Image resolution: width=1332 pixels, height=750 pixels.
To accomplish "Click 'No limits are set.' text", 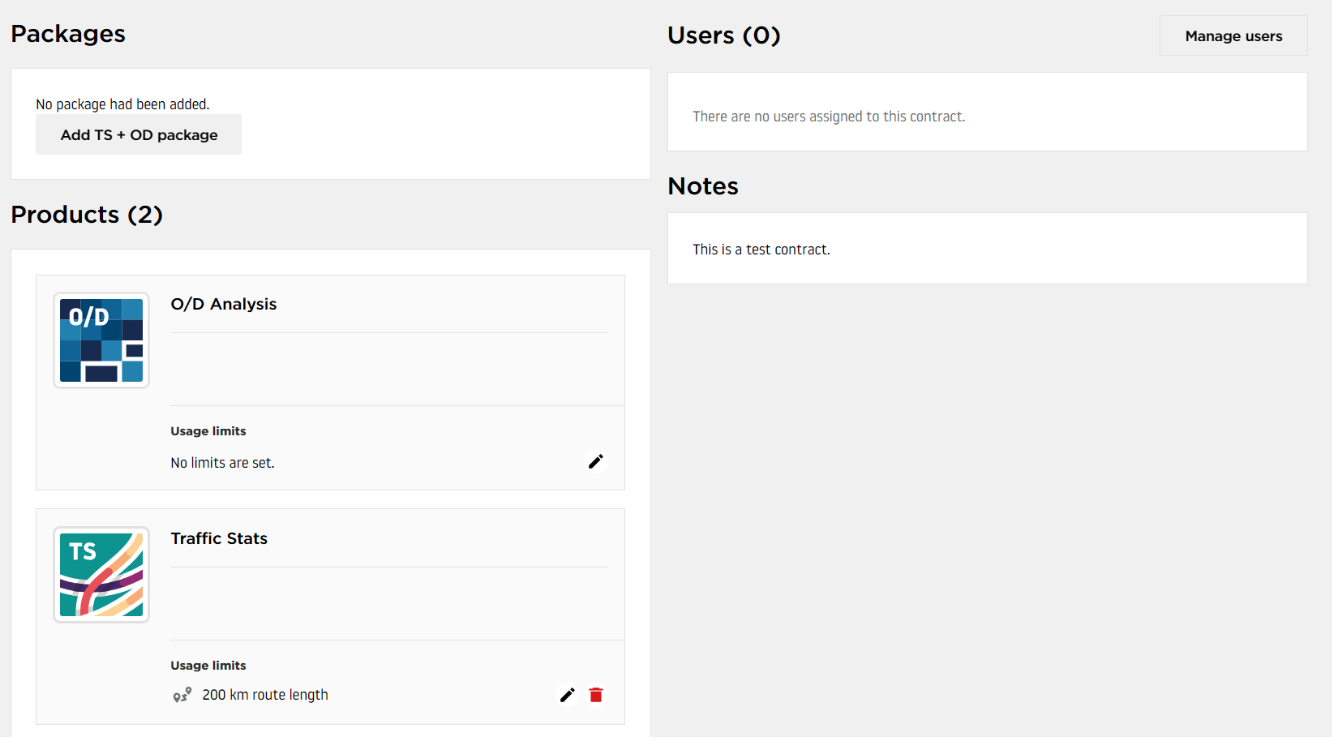I will 222,463.
